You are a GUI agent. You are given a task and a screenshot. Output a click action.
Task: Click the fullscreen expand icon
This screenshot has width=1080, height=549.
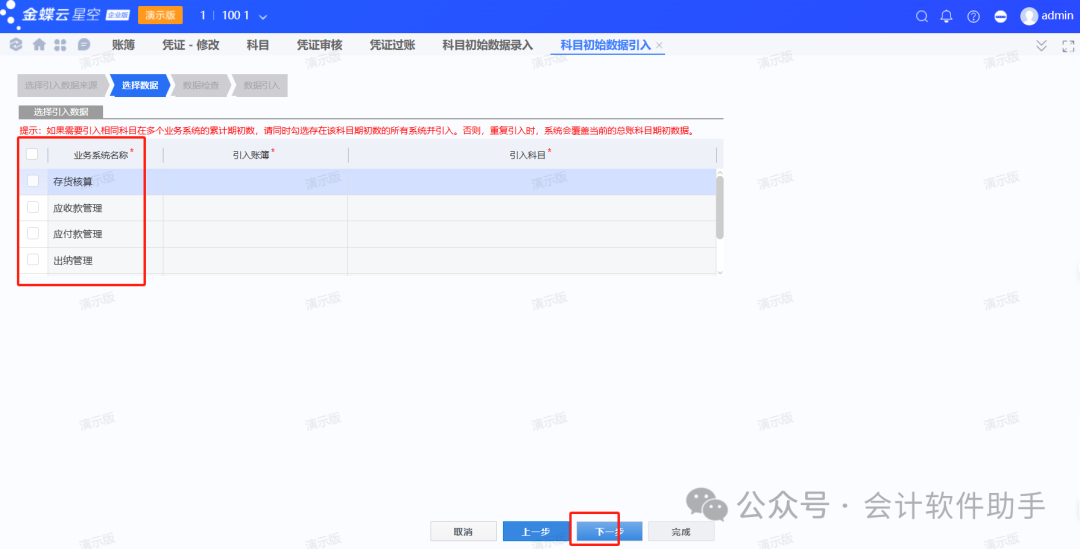click(x=1067, y=46)
